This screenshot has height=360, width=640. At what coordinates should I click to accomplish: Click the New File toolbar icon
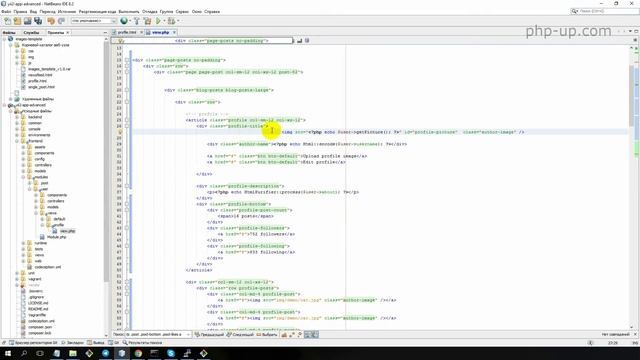click(7, 21)
